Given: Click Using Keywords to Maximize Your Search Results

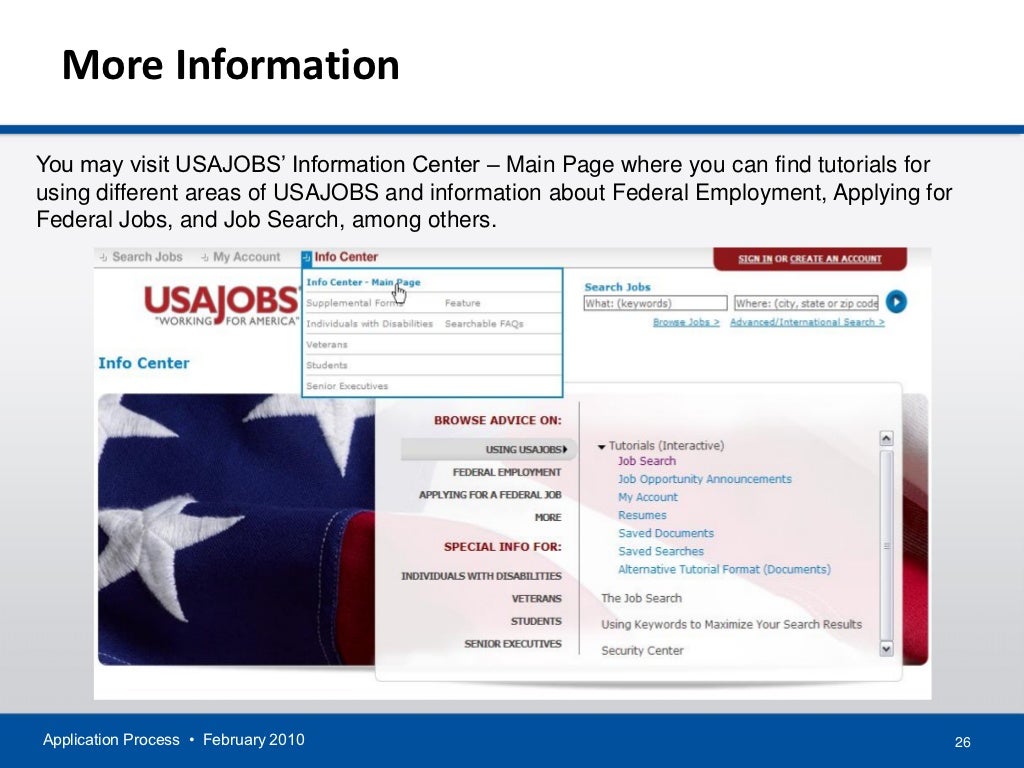Looking at the screenshot, I should pos(731,624).
